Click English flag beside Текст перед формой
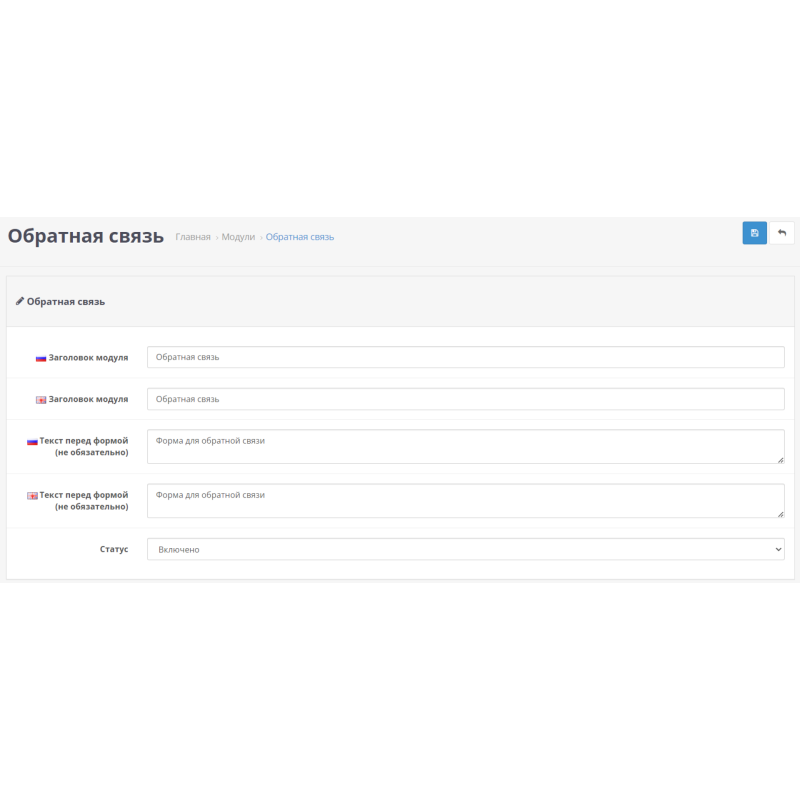The image size is (800, 800). click(32, 495)
